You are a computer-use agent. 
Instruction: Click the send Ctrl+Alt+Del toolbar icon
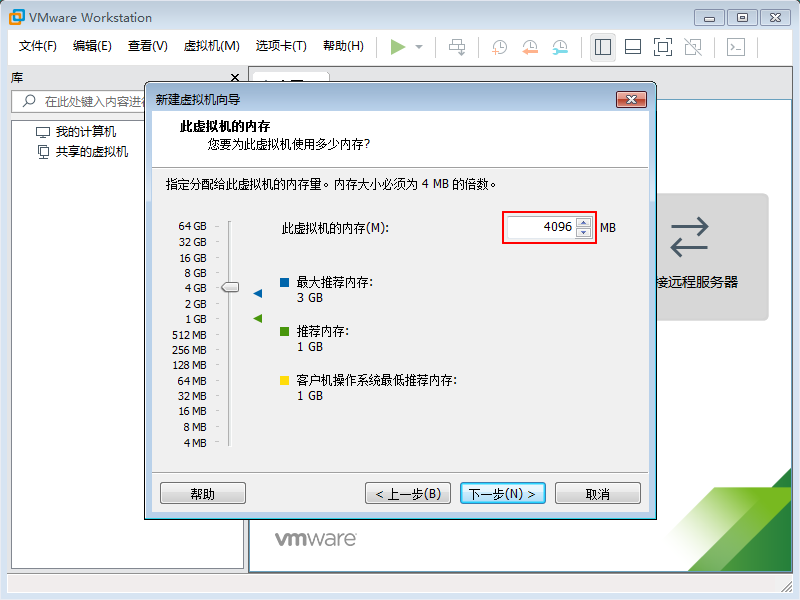457,47
